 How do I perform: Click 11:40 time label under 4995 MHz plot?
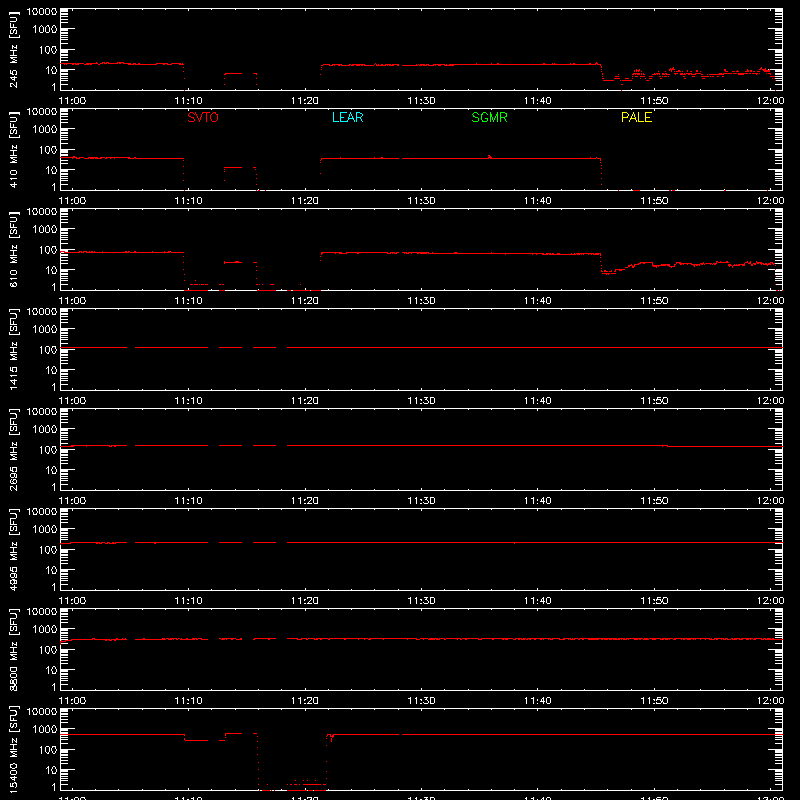coord(538,601)
